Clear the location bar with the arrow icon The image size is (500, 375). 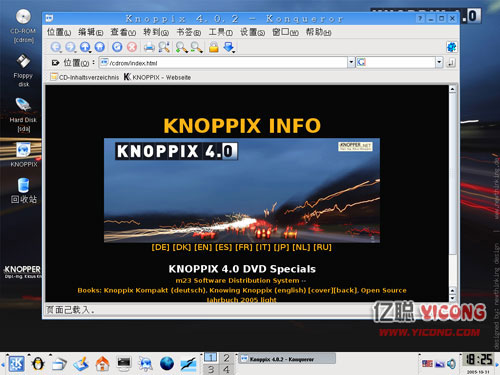[55, 62]
